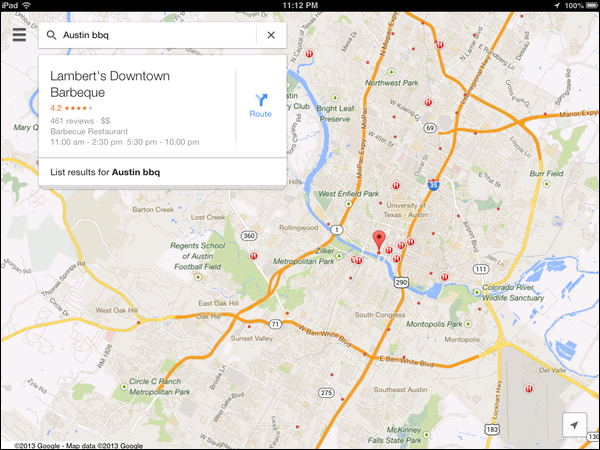600x450 pixels.
Task: Tap the my-location arrow button
Action: point(574,425)
